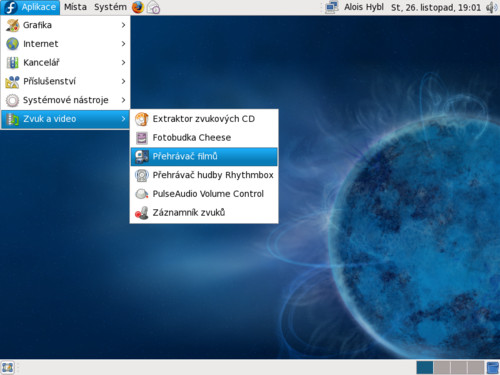This screenshot has width=500, height=375.
Task: Open the Příslušenství submenu
Action: tap(65, 81)
